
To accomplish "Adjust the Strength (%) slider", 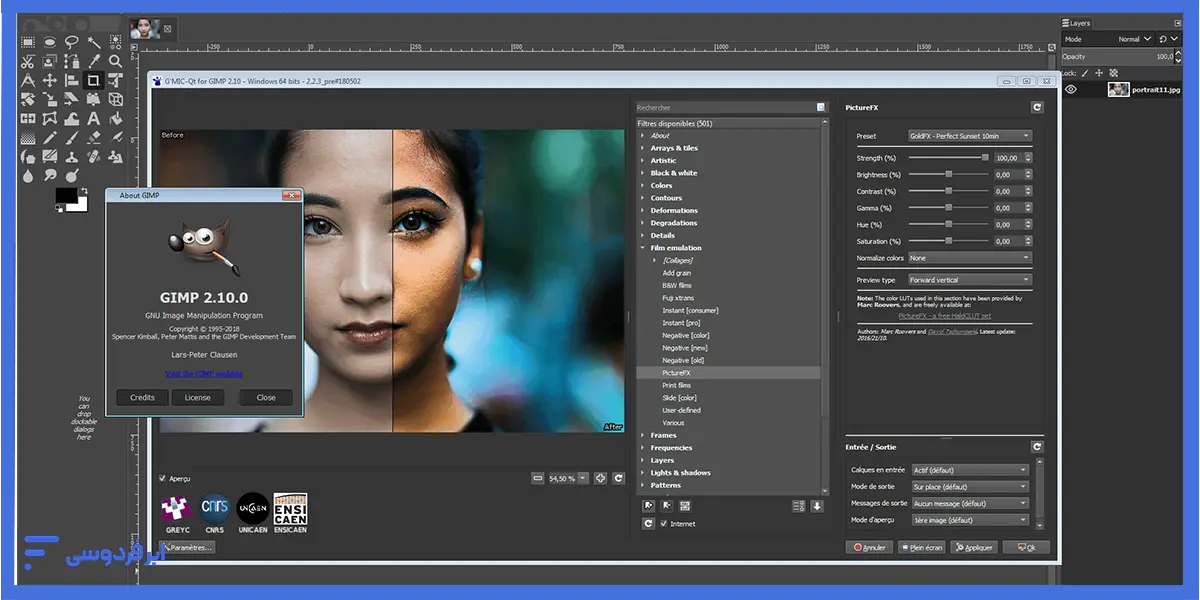I will coord(948,158).
